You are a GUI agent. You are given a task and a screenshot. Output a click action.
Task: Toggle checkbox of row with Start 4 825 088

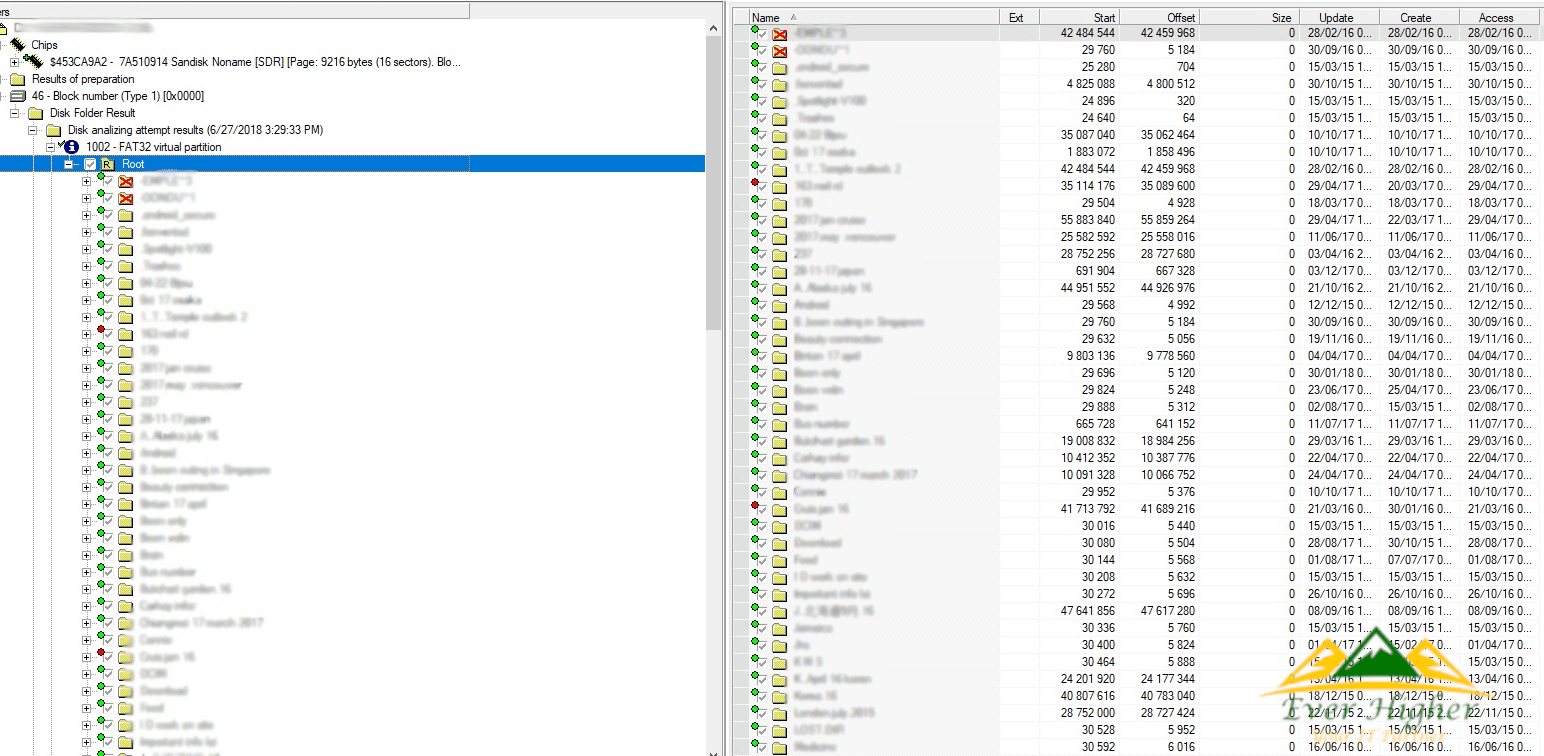764,85
